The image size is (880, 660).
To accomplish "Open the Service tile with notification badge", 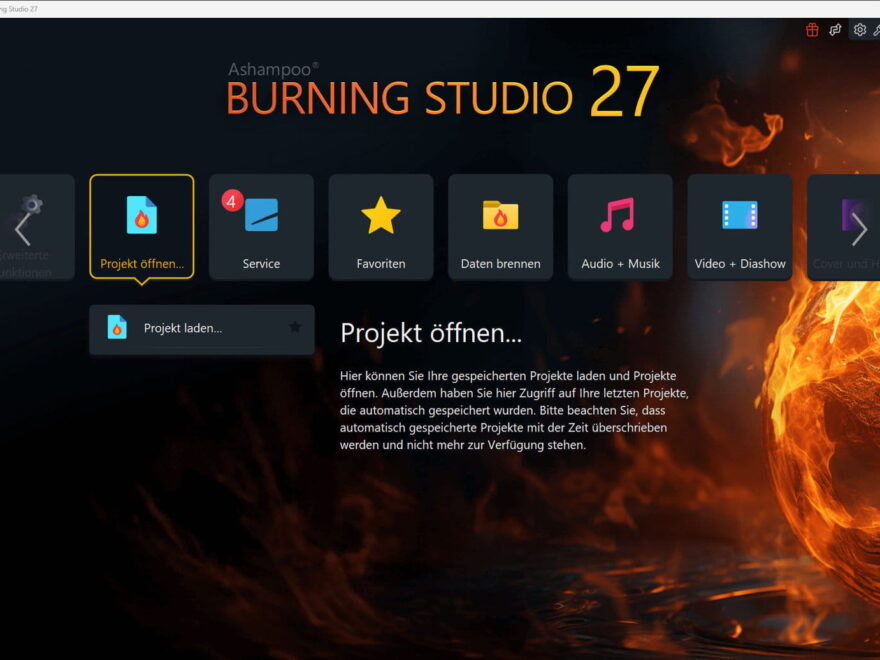I will (x=261, y=226).
